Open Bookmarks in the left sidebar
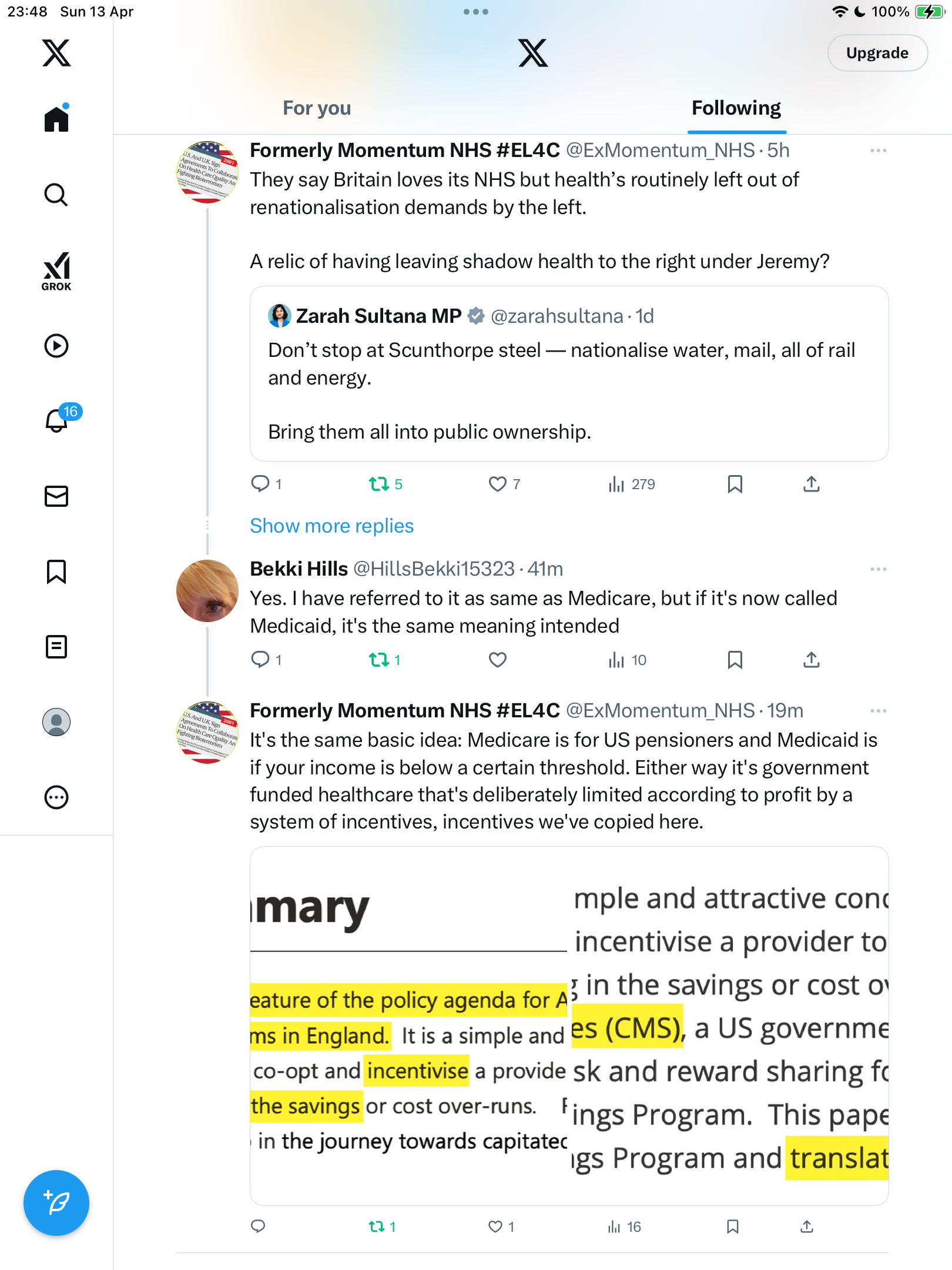This screenshot has width=952, height=1270. click(x=56, y=571)
